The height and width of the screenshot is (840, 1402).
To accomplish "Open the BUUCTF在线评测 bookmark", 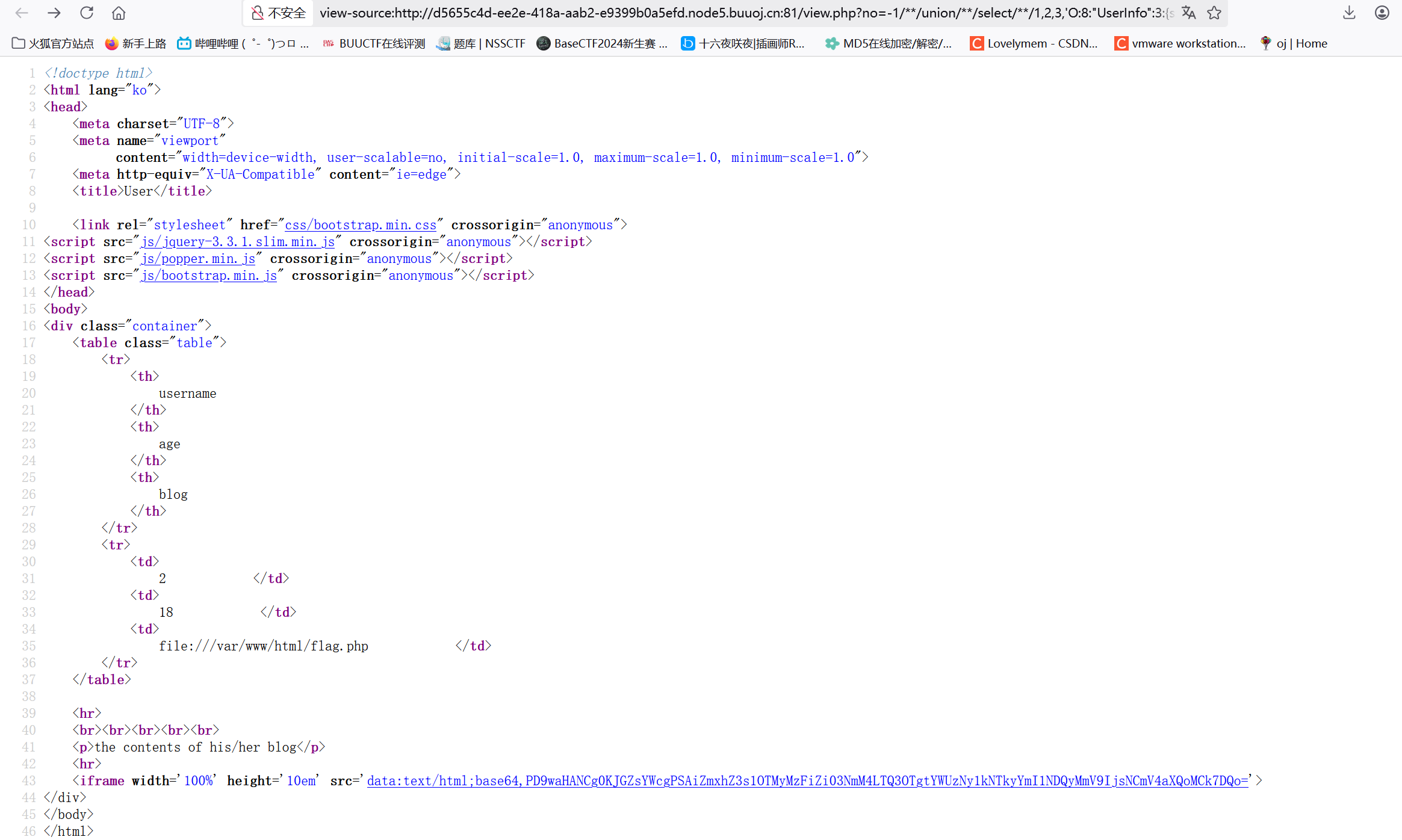I will click(374, 43).
